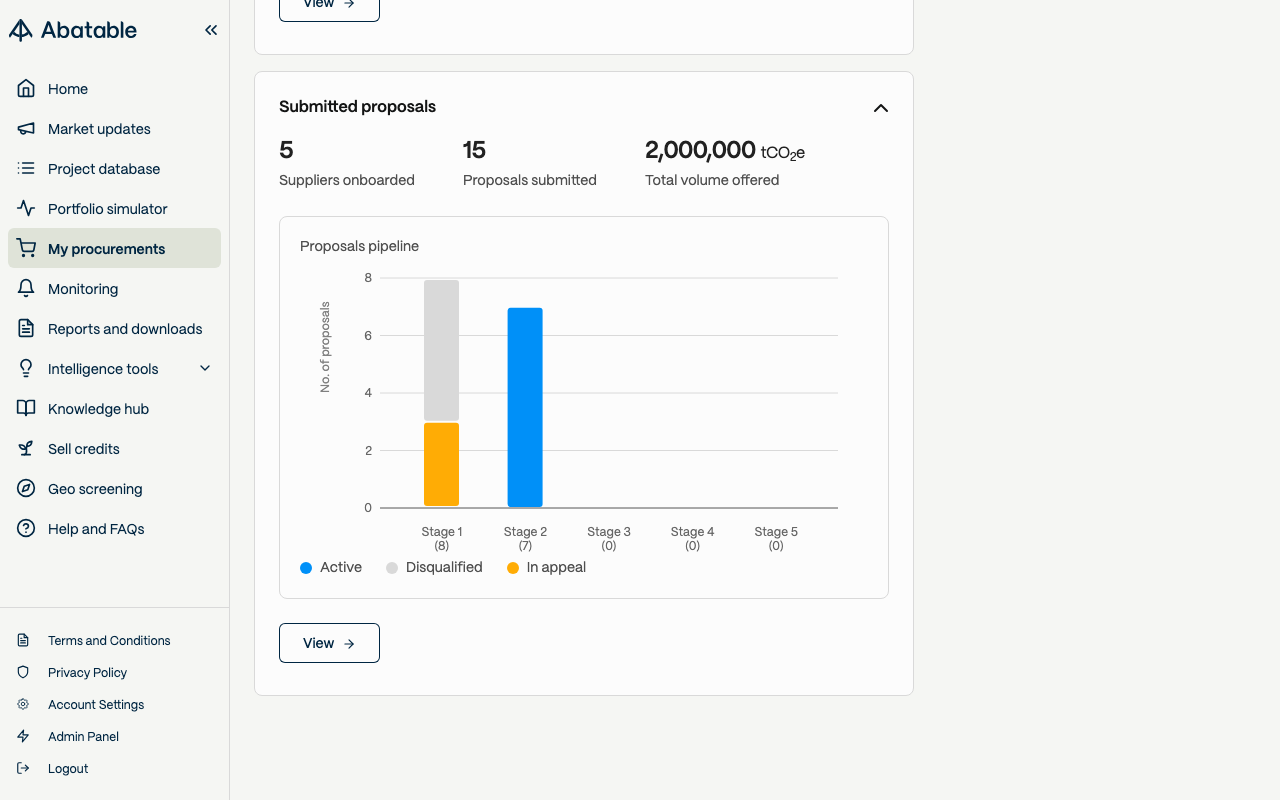Click the Geo screening compass icon
This screenshot has height=800, width=1280.
(x=27, y=489)
